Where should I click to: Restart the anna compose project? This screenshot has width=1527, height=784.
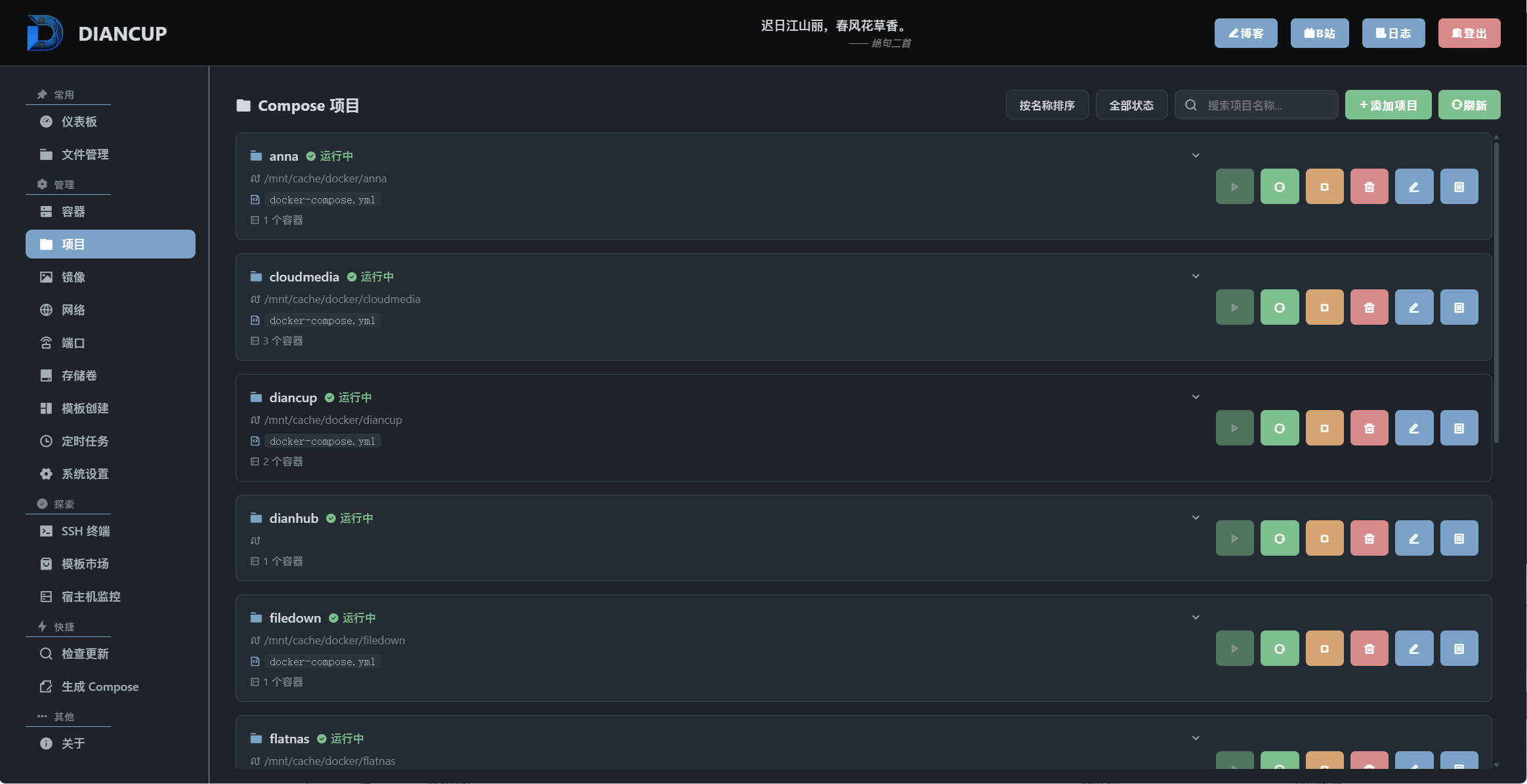[x=1279, y=187]
